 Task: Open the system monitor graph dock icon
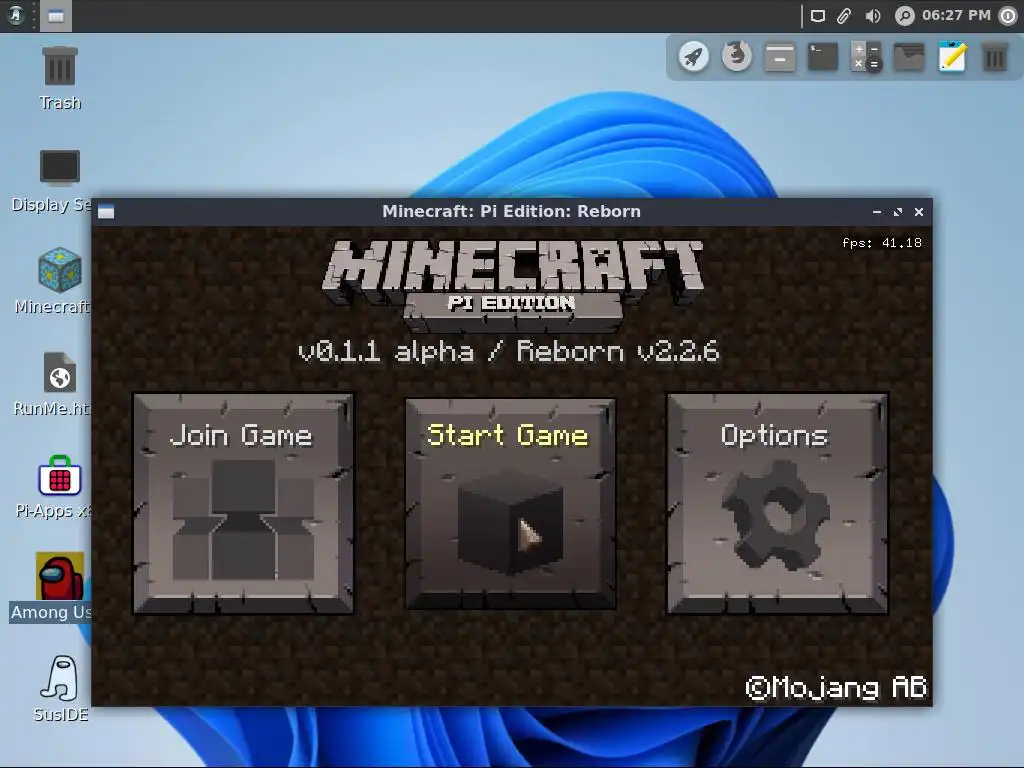coord(909,57)
